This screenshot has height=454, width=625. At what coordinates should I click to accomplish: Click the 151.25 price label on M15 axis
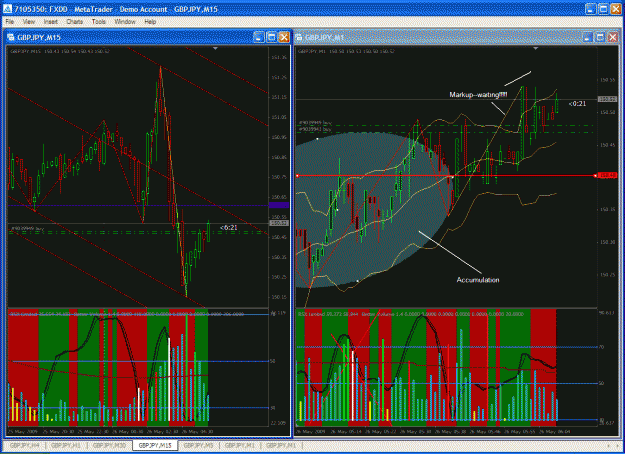pos(279,77)
